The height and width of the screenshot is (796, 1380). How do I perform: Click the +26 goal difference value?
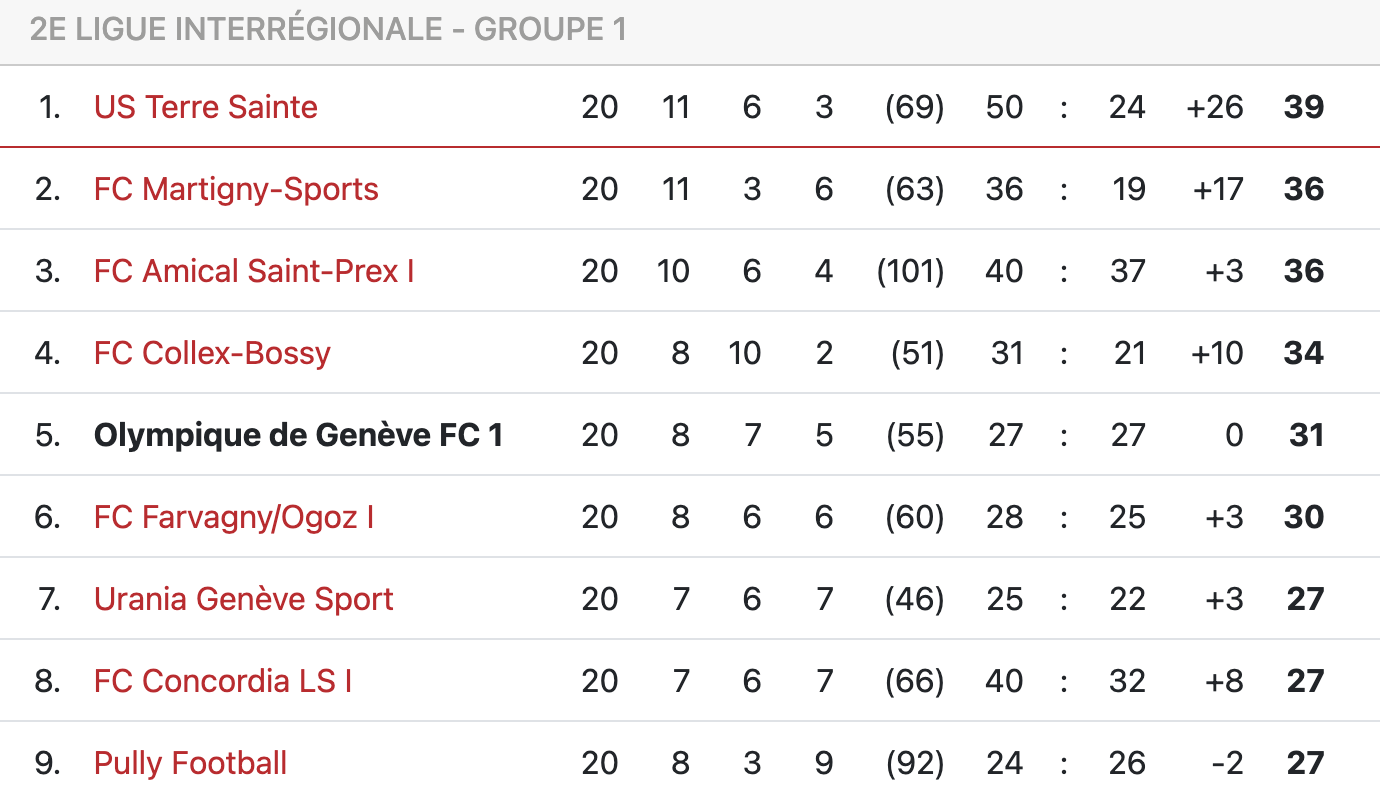pos(1215,107)
